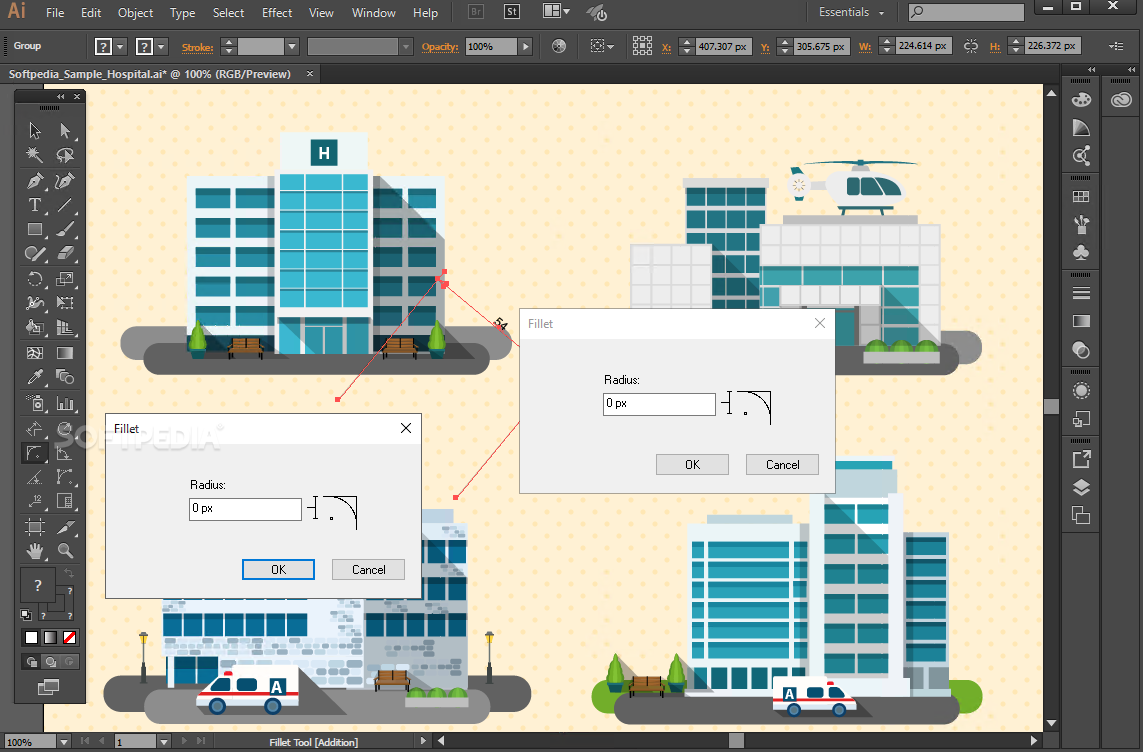1143x752 pixels.
Task: Select the Rotate tool
Action: pos(34,279)
